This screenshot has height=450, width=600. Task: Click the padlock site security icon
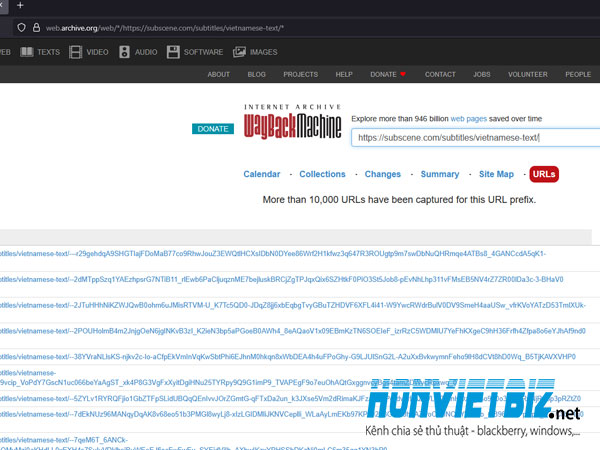36,28
